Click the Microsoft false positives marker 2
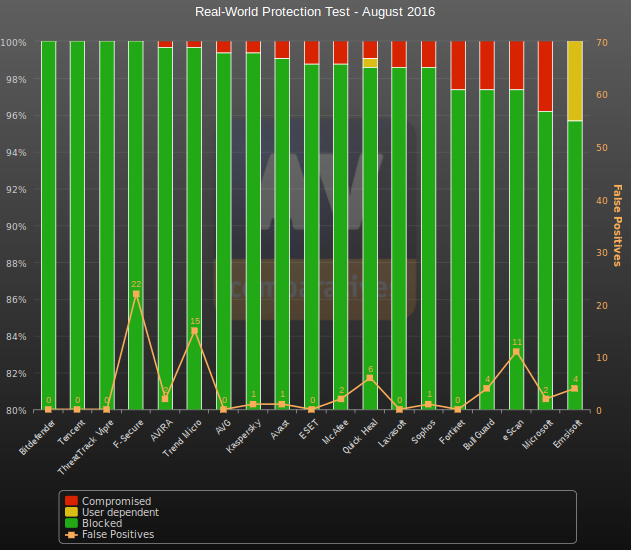 pos(546,399)
